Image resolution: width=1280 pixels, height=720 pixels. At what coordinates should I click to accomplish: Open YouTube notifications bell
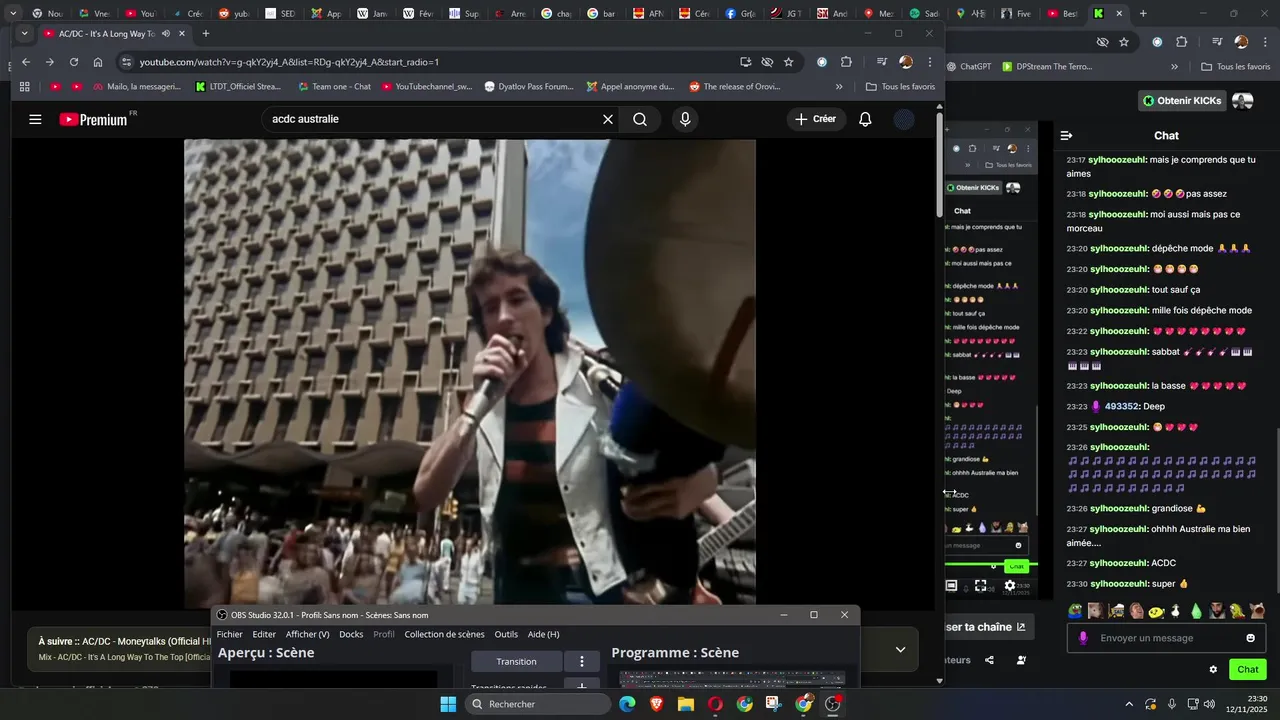point(865,119)
